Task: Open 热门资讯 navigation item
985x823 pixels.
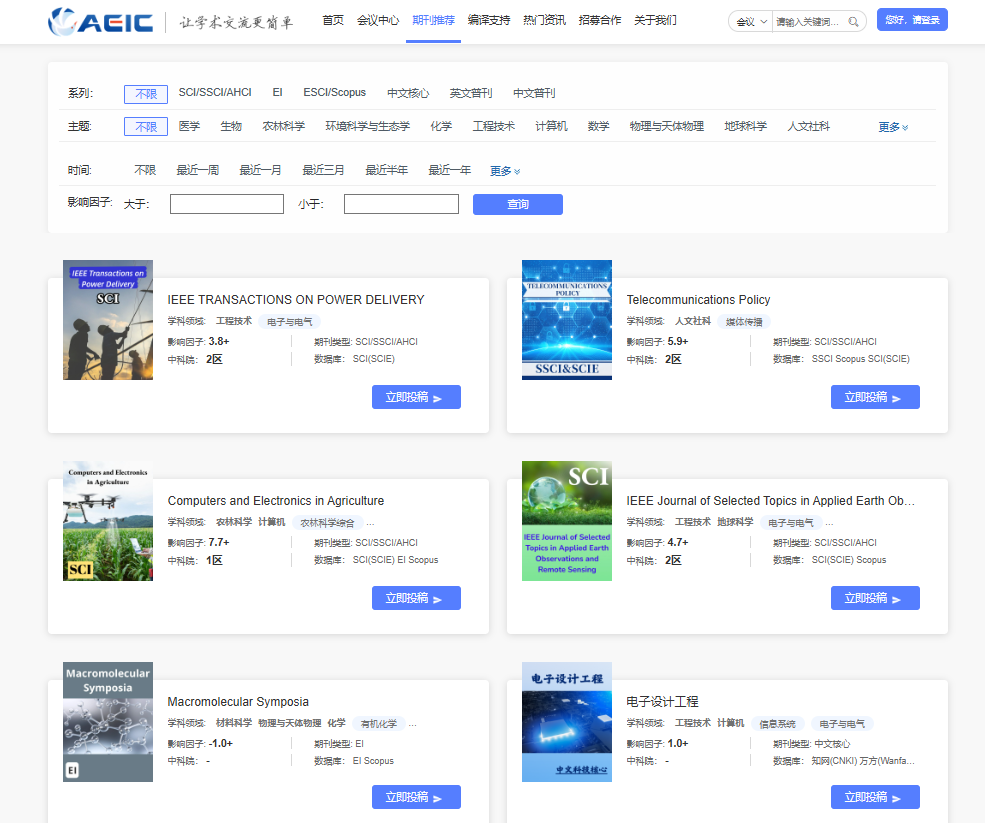Action: tap(544, 20)
